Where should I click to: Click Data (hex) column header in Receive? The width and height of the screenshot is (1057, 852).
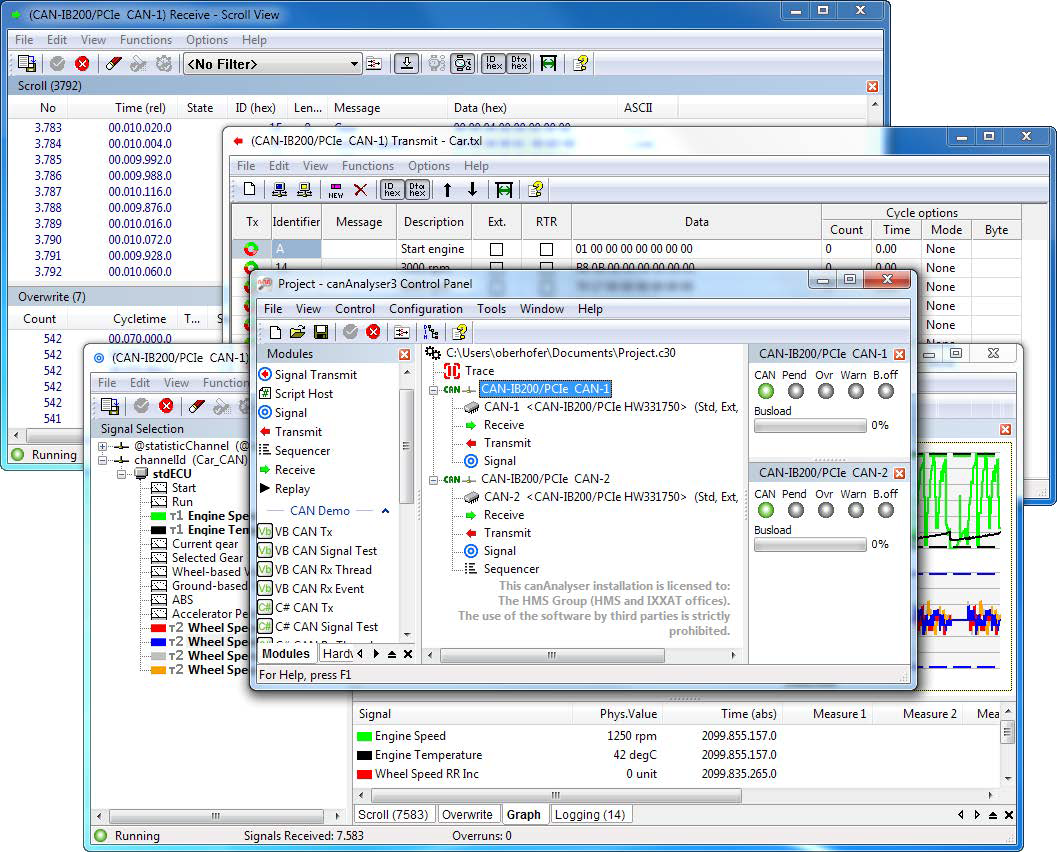(532, 108)
